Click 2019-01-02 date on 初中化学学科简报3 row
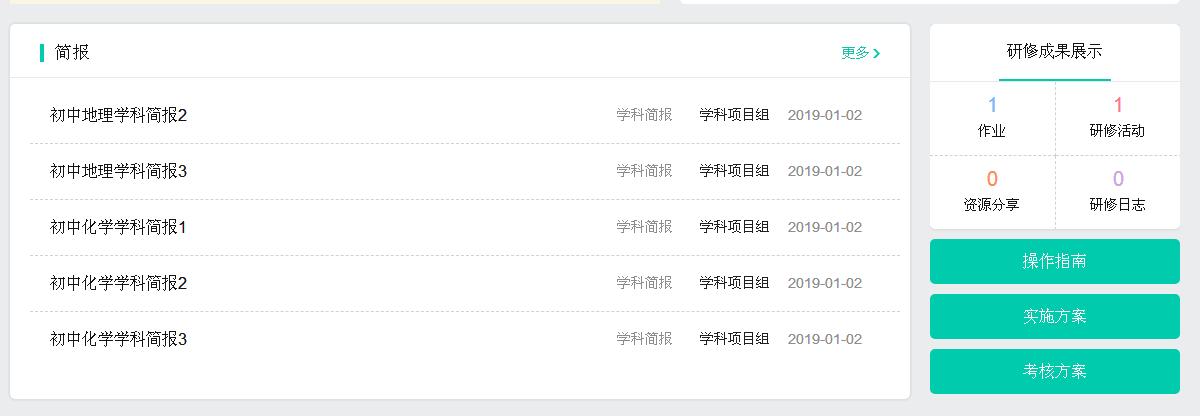This screenshot has height=416, width=1200. click(x=824, y=339)
